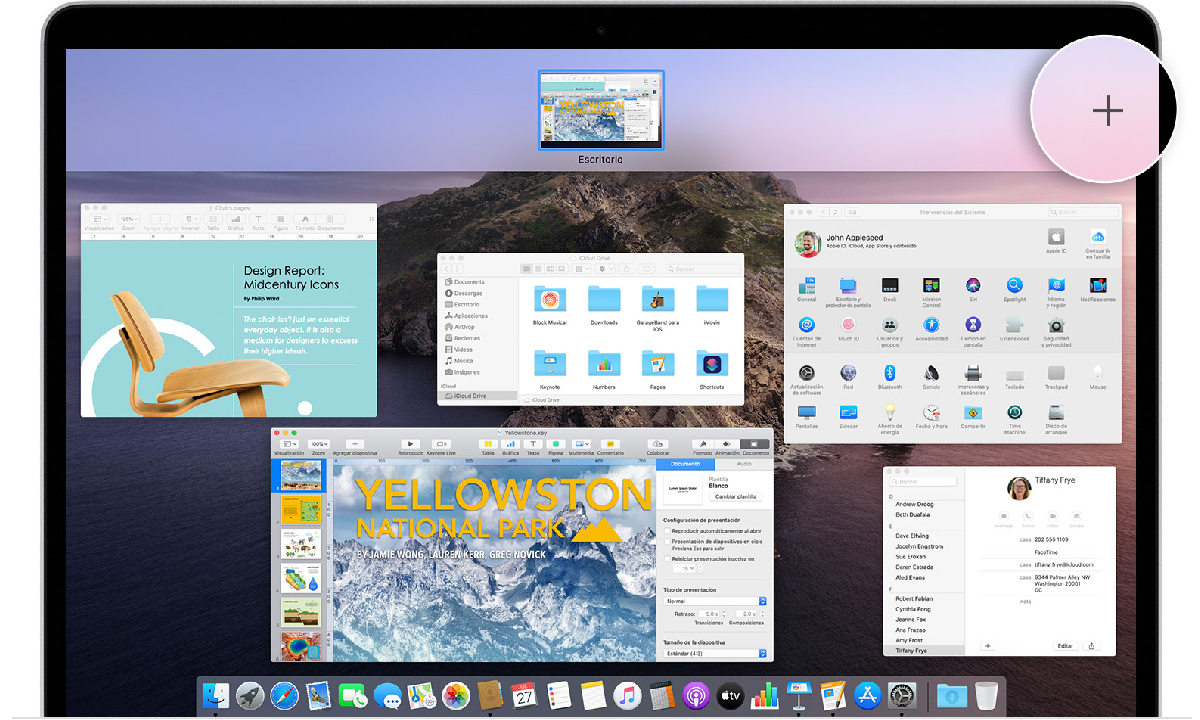This screenshot has width=1200, height=720.
Task: Open Mission Control pane in System Preferences
Action: pos(931,286)
